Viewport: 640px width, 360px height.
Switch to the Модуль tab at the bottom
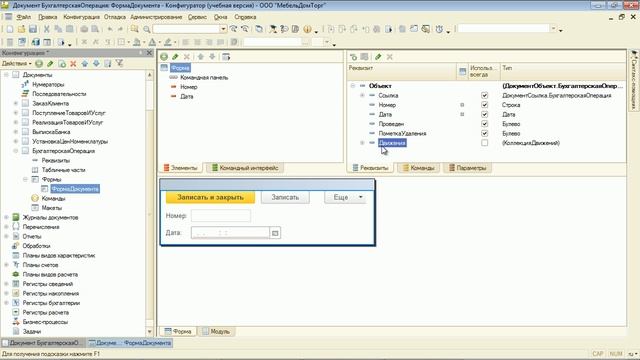click(216, 331)
